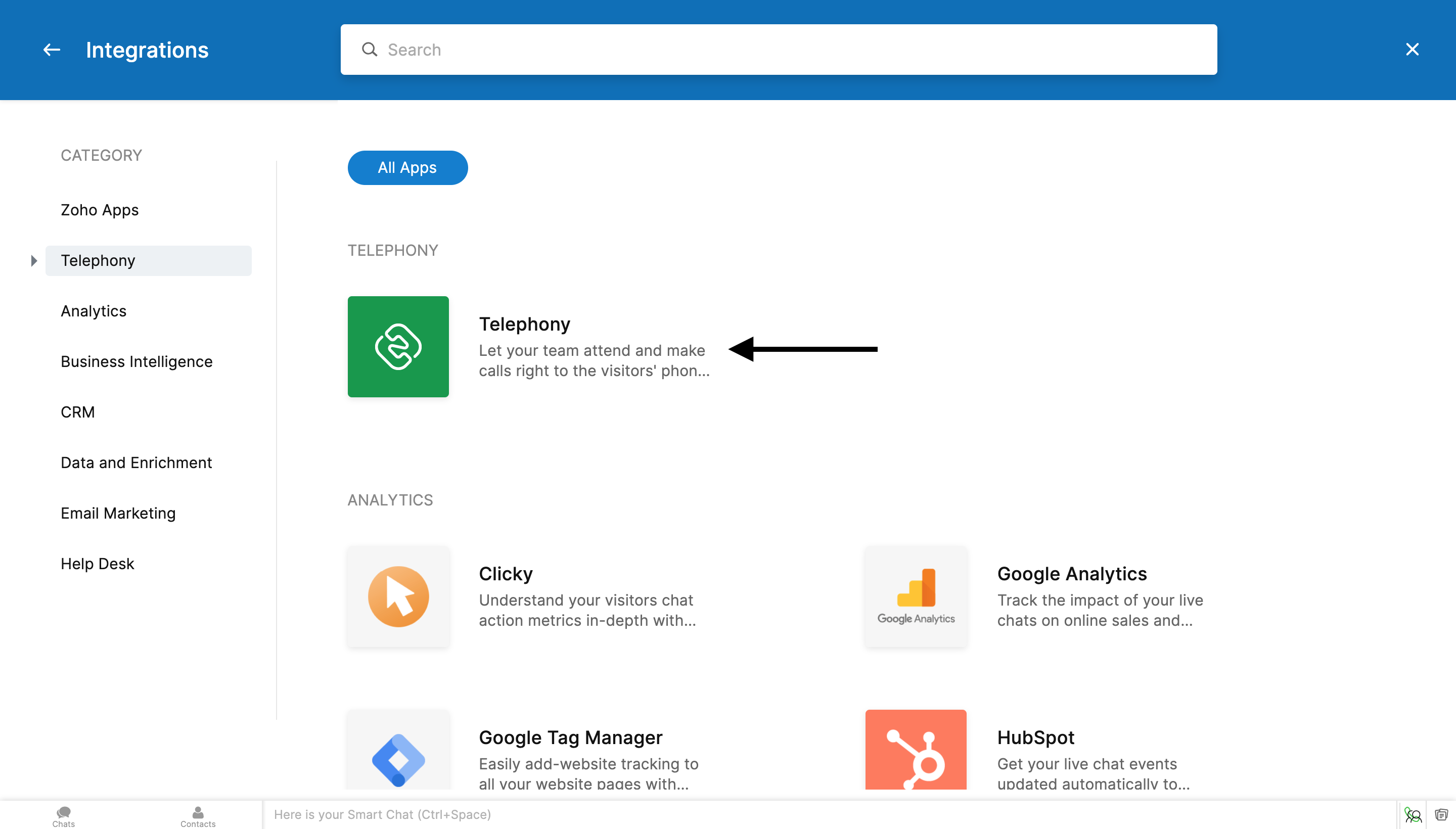The image size is (1456, 829).
Task: Open the CRM category
Action: point(78,412)
